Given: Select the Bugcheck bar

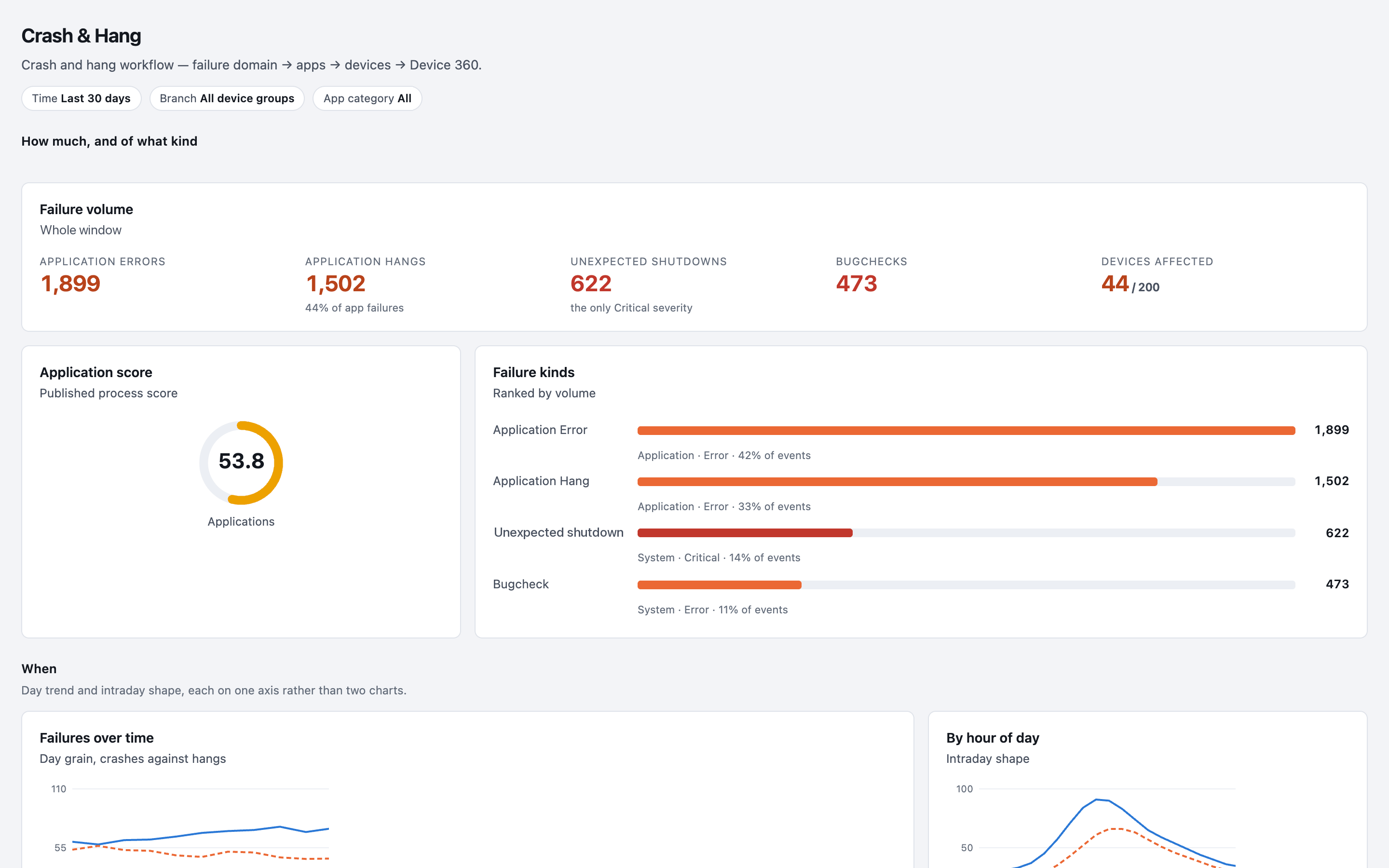Looking at the screenshot, I should pos(719,584).
